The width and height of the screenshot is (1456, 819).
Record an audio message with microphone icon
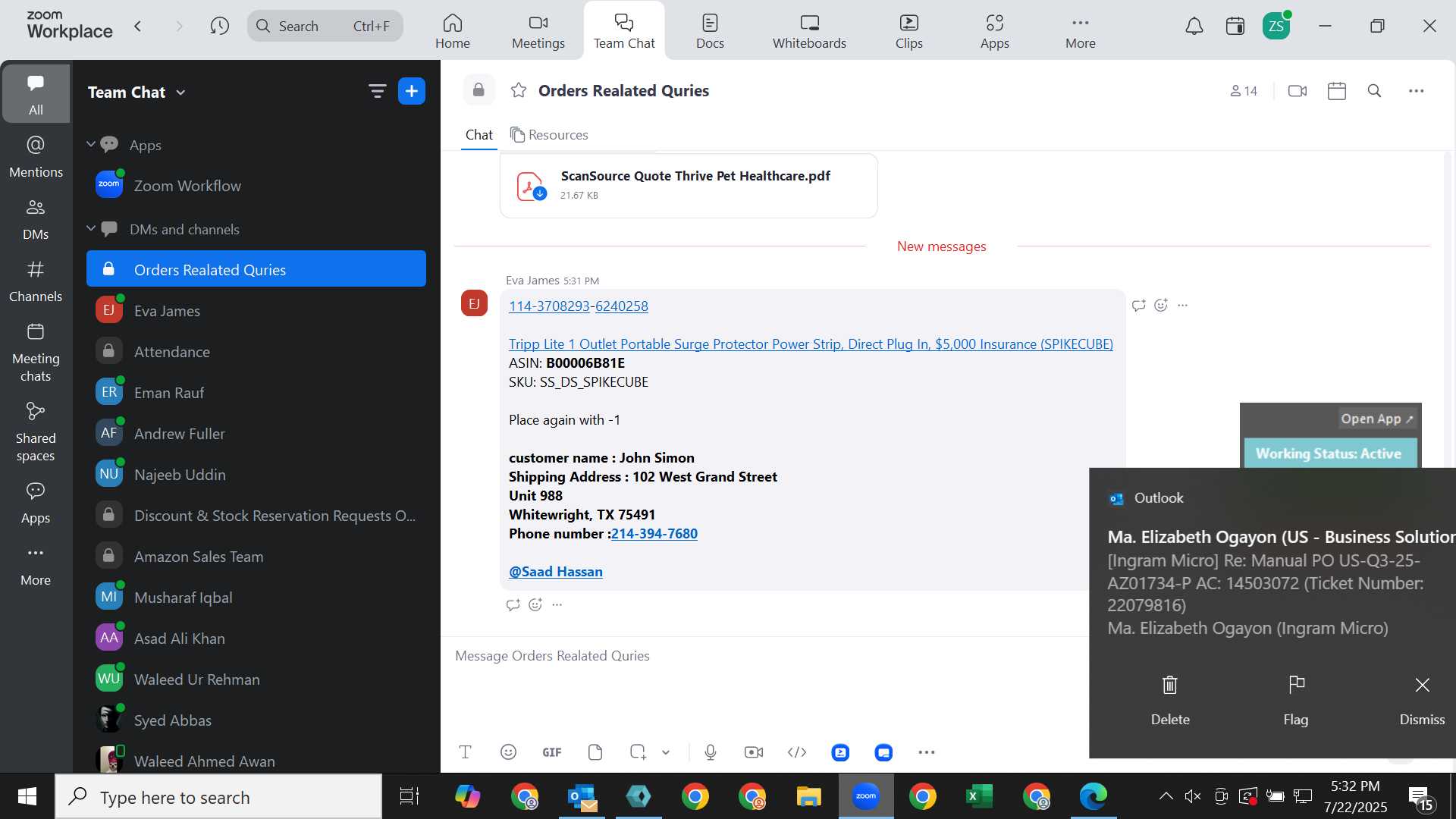[711, 752]
